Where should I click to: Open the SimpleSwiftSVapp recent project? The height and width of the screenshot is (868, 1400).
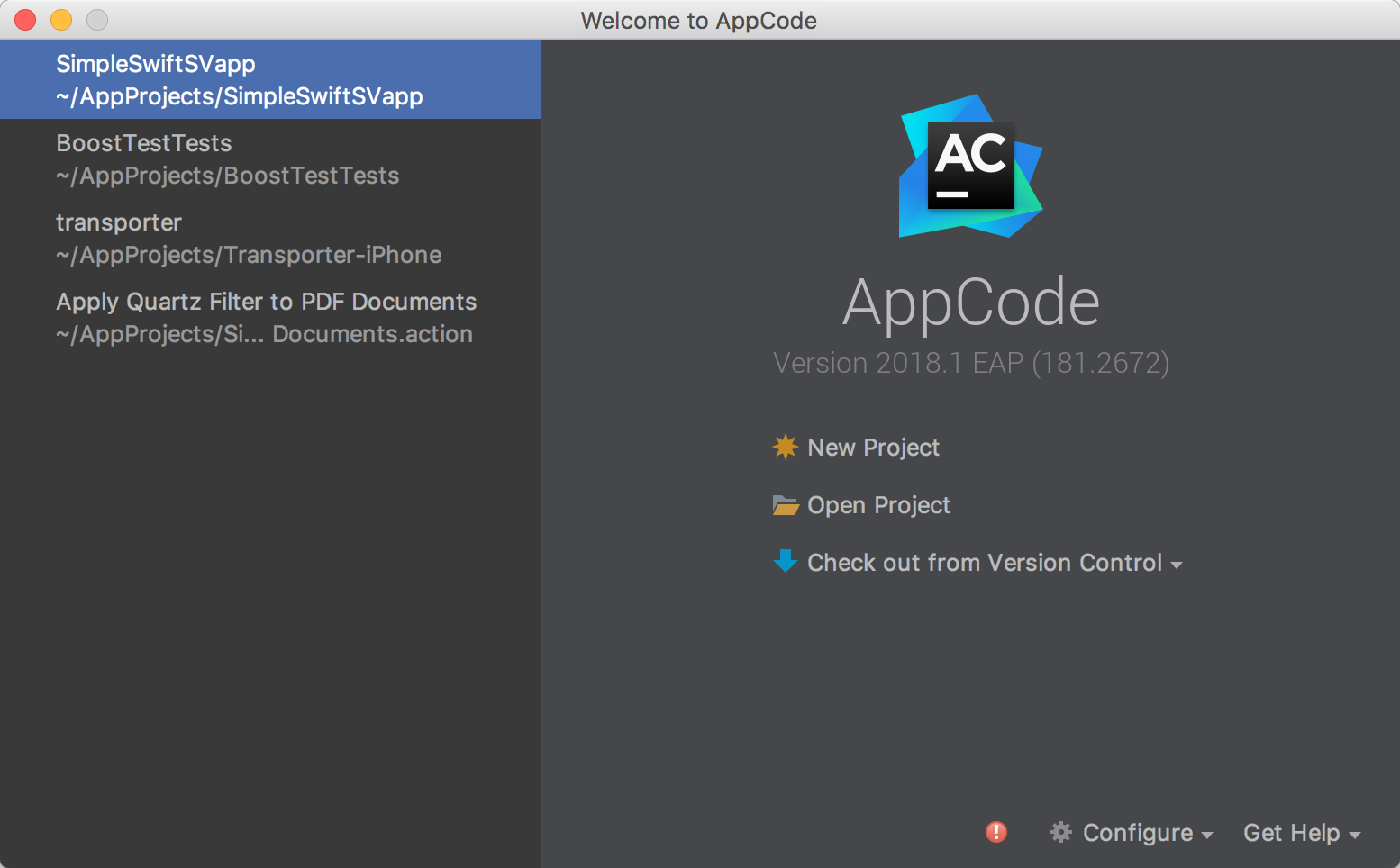[x=239, y=79]
